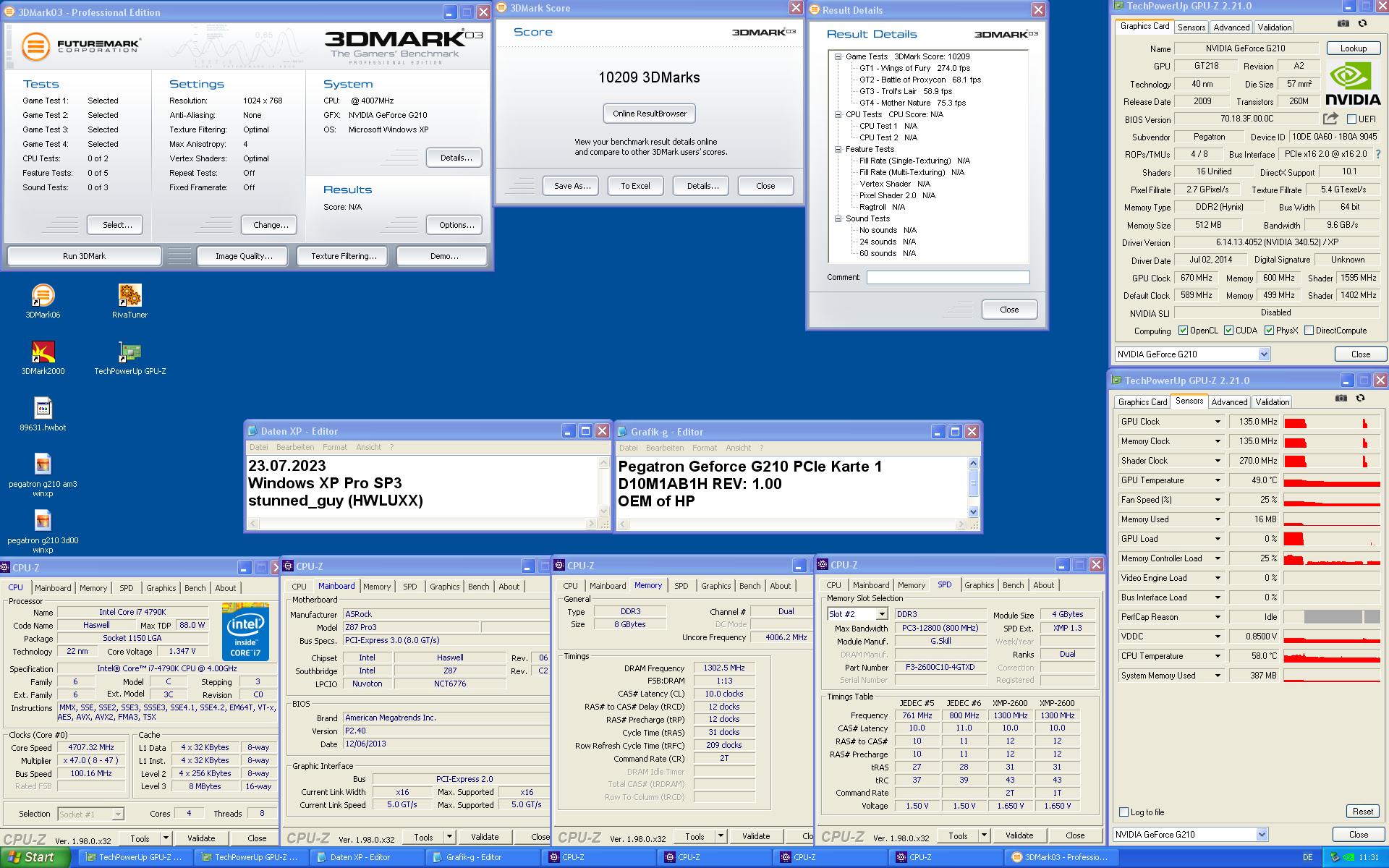Open Format menu in Grafik-g Editor
The width and height of the screenshot is (1389, 868).
[x=705, y=448]
